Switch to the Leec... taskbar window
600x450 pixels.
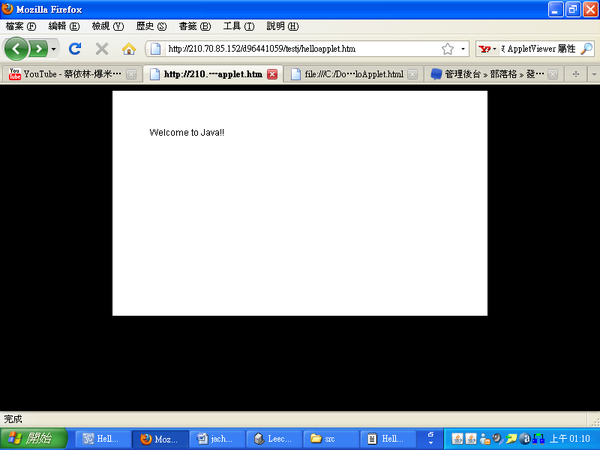pyautogui.click(x=274, y=439)
